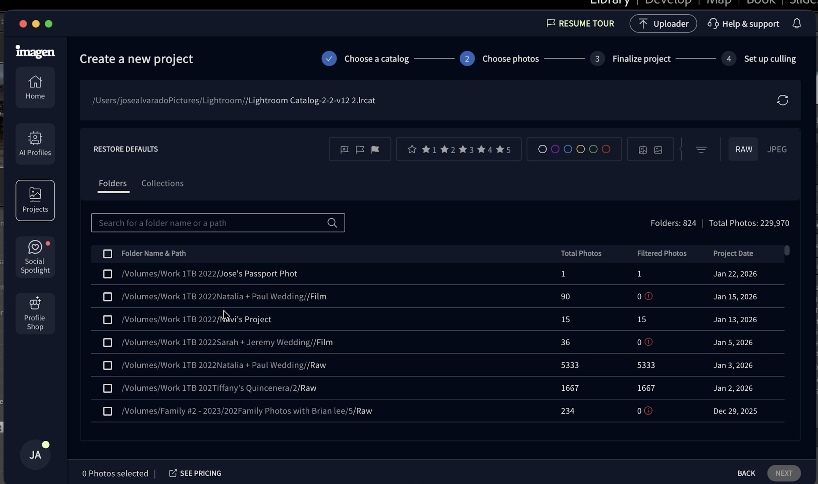Check the Tiffany's Quinceñera Raw folder

[108, 388]
